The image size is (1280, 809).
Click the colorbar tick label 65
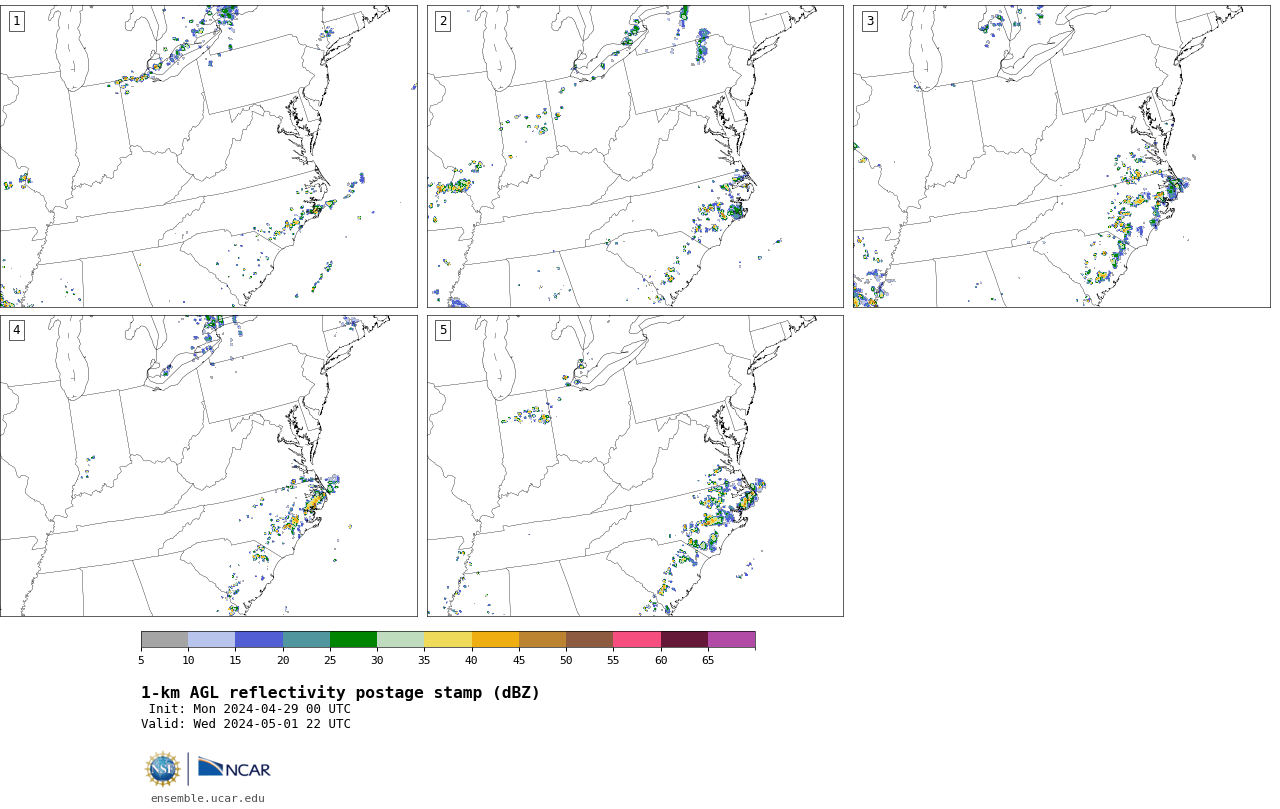pyautogui.click(x=708, y=660)
